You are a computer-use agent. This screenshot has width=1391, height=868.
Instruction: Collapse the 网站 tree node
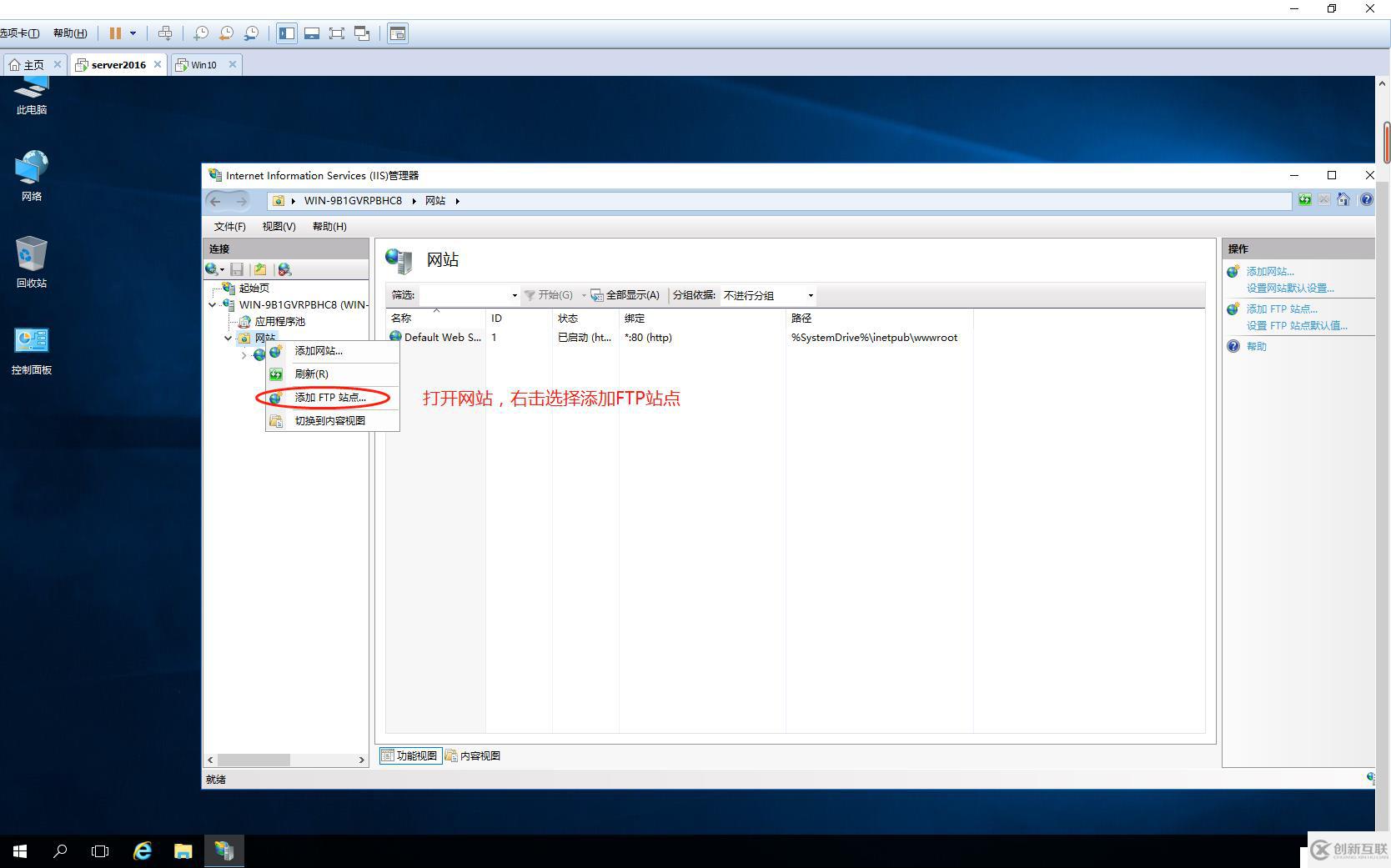click(228, 339)
